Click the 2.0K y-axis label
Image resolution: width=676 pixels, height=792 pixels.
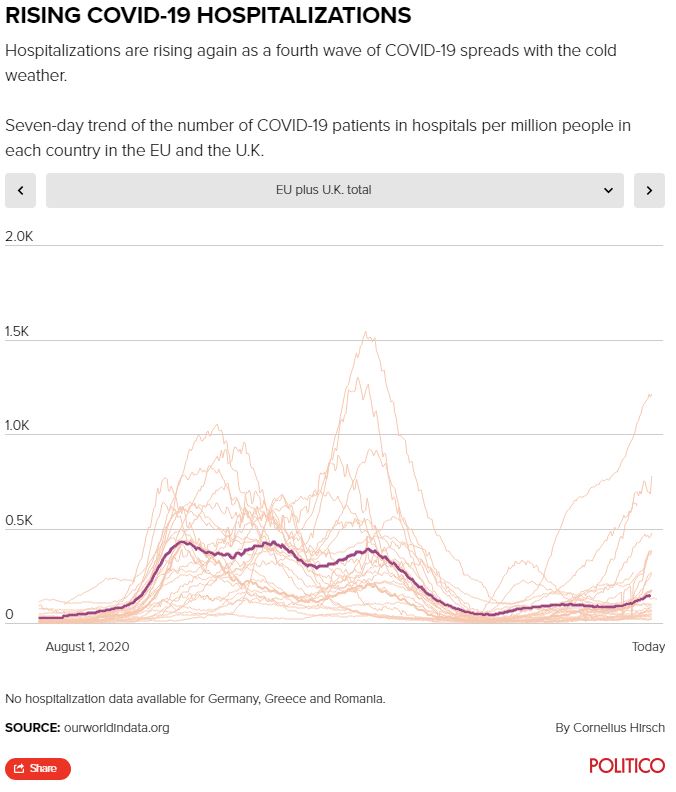point(19,236)
